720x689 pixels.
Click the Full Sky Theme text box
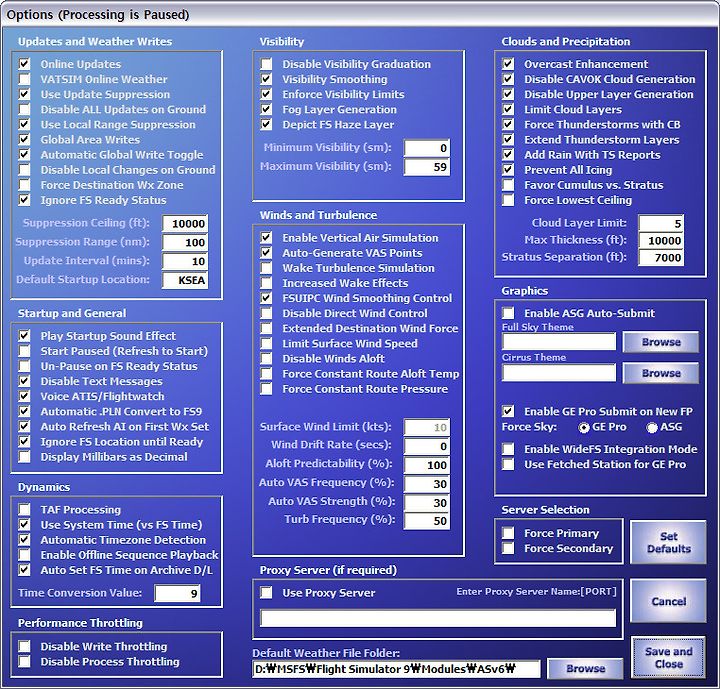click(x=559, y=342)
